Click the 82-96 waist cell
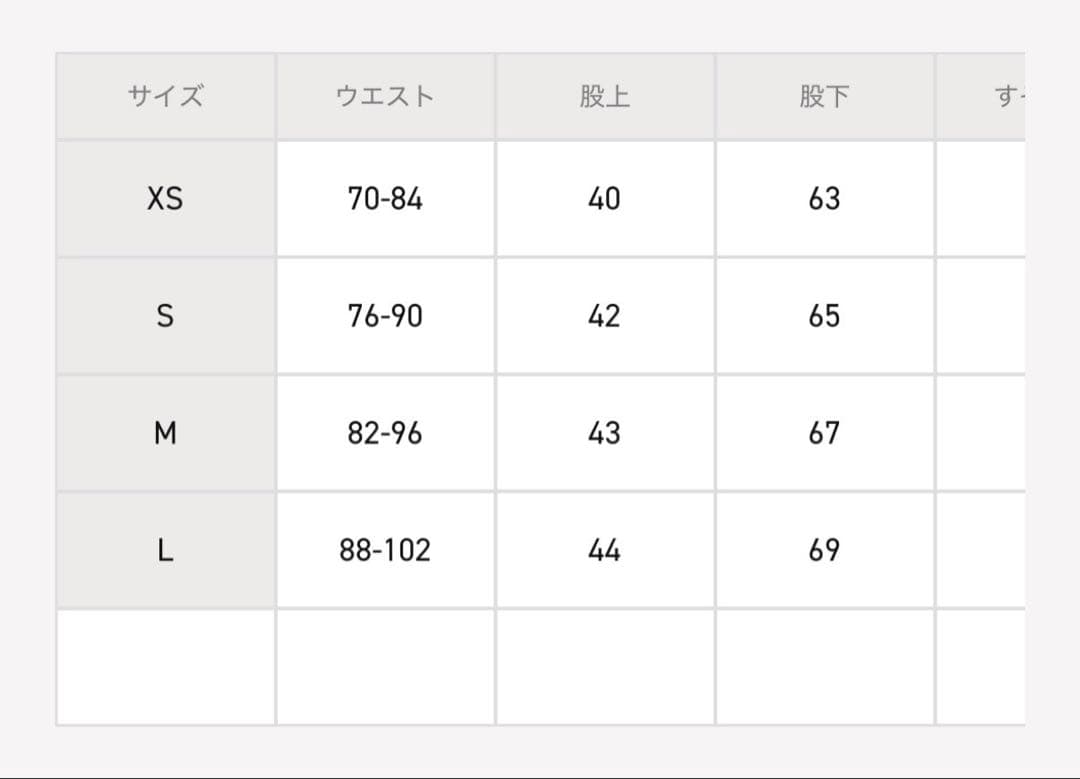The width and height of the screenshot is (1080, 779). click(x=385, y=433)
